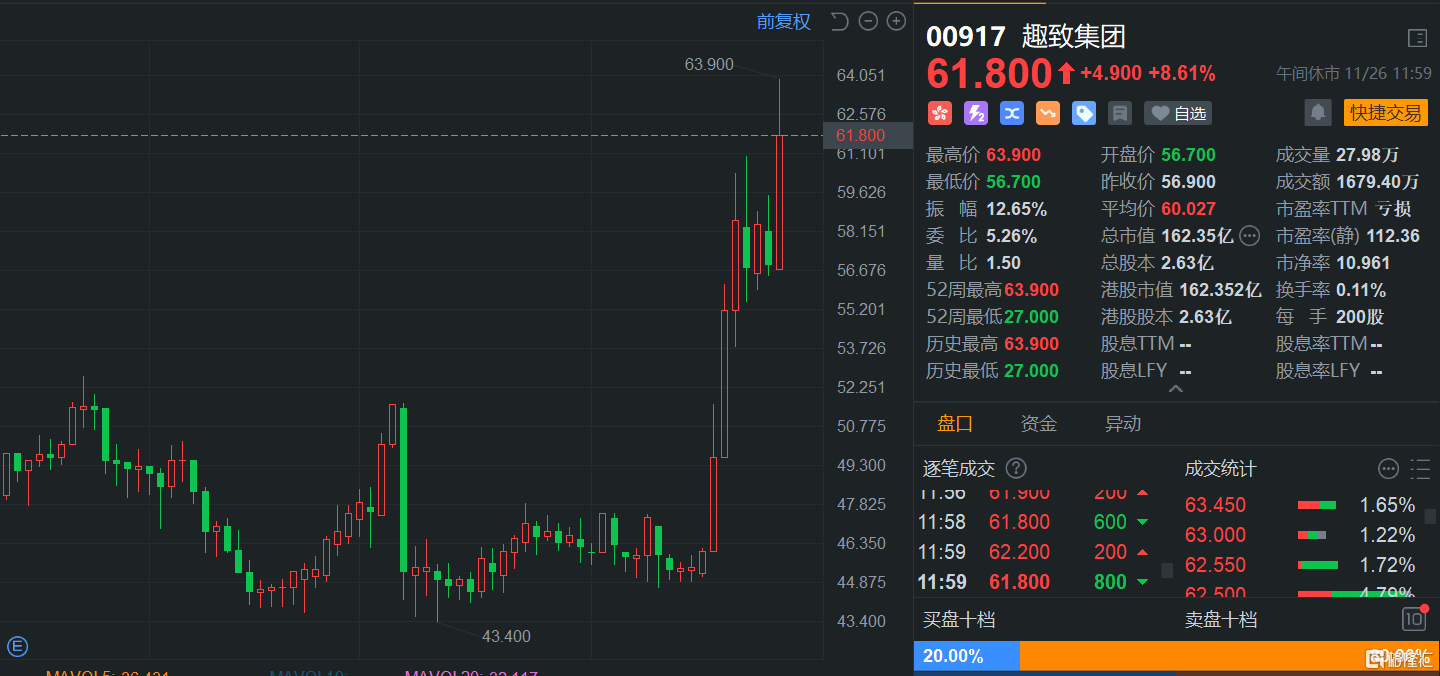Set a price alert with bell icon
Viewport: 1440px width, 676px height.
(x=1318, y=112)
